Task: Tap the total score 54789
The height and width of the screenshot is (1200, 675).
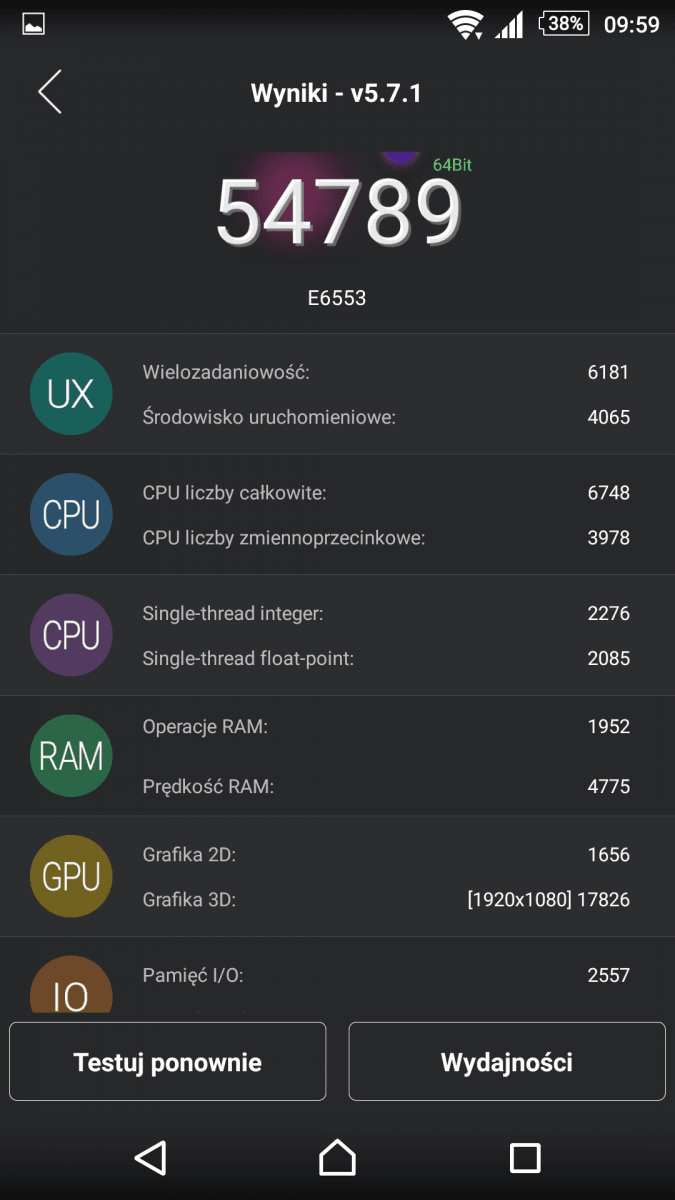Action: [339, 213]
